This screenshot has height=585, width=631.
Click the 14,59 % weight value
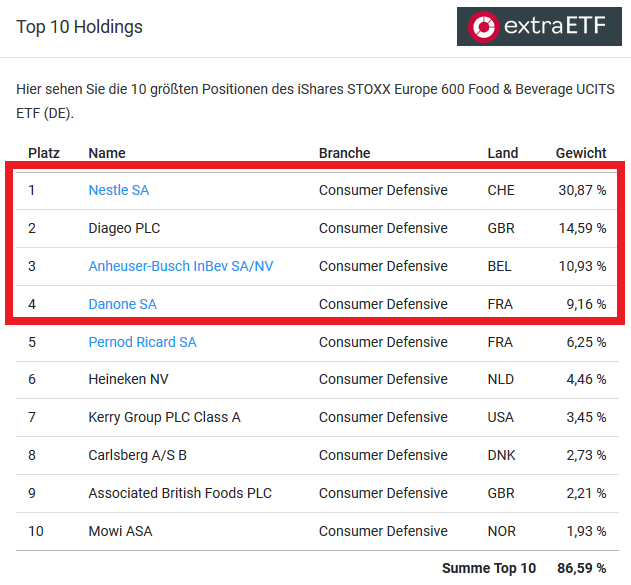point(582,228)
